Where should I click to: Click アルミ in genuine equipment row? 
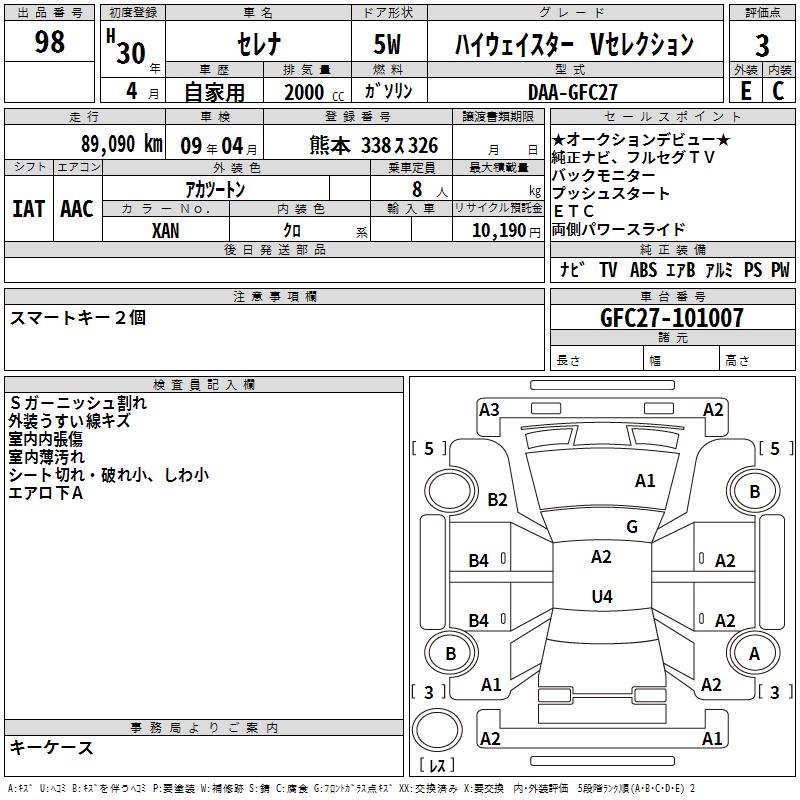(x=719, y=269)
